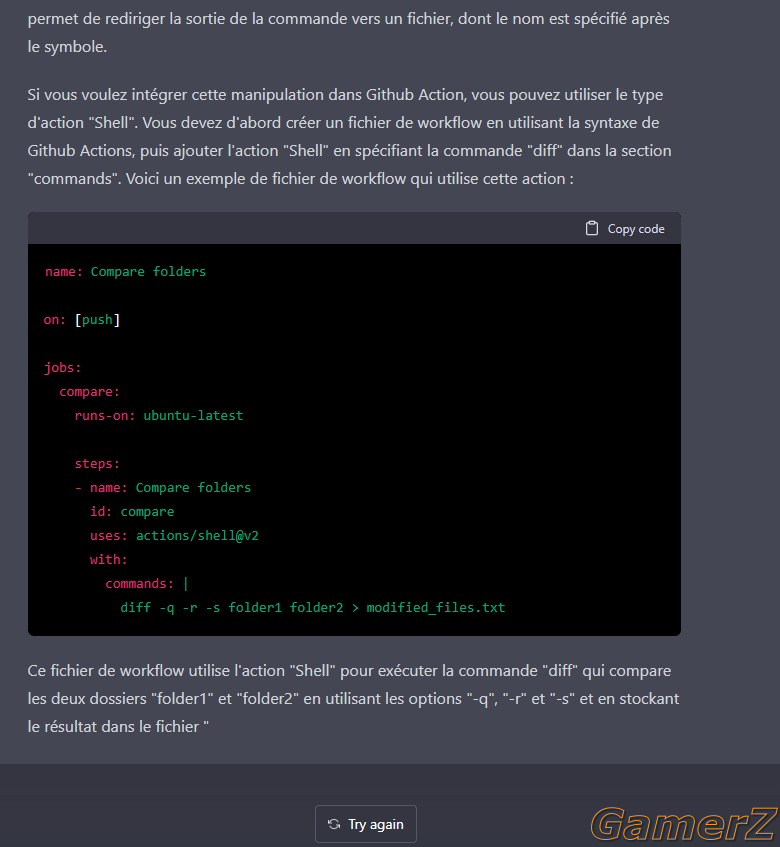The image size is (780, 847).
Task: Click the phrase "le résultat dans le fichier"
Action: 113,727
